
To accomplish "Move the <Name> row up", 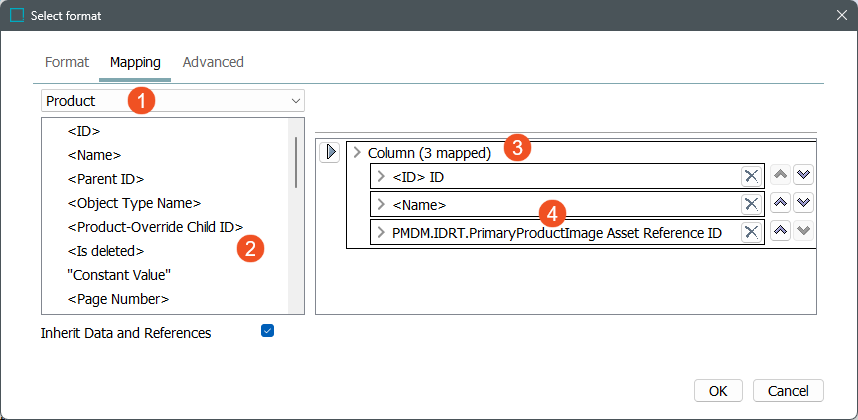I will 781,203.
